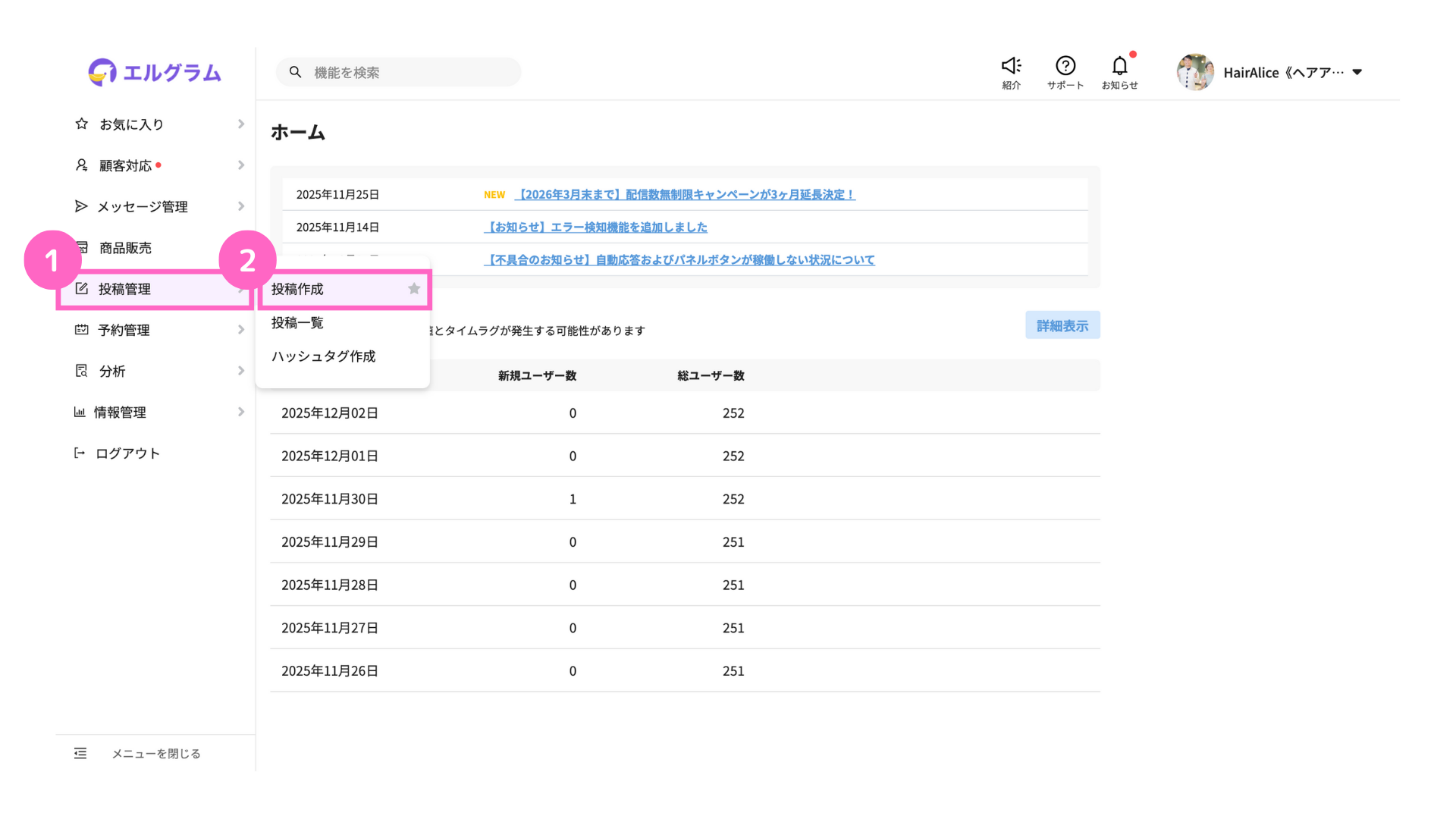
Task: Open the 配信数無制限キャンペーン announcement link
Action: pyautogui.click(x=685, y=195)
